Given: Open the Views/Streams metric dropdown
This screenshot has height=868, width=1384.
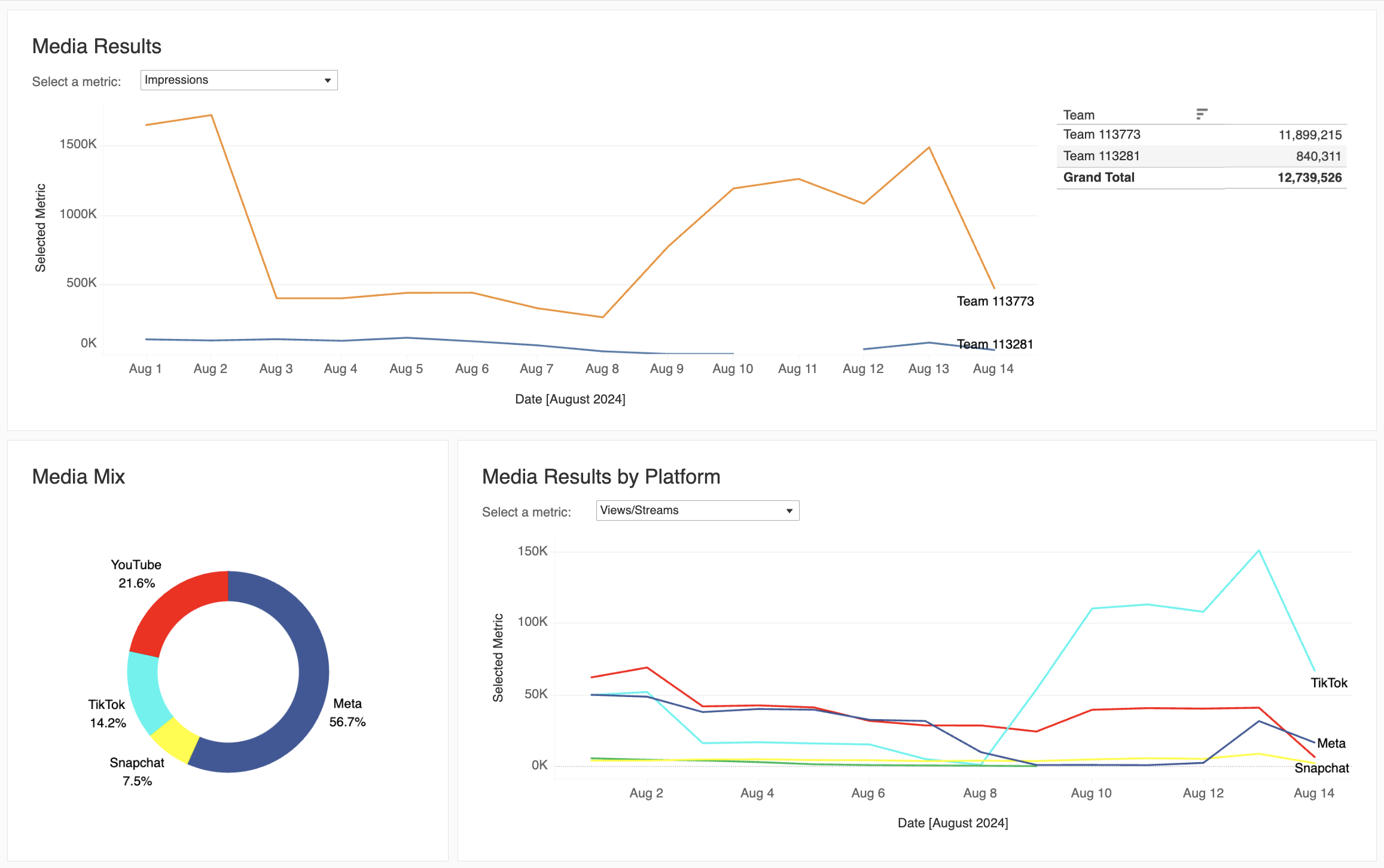Looking at the screenshot, I should [x=697, y=511].
